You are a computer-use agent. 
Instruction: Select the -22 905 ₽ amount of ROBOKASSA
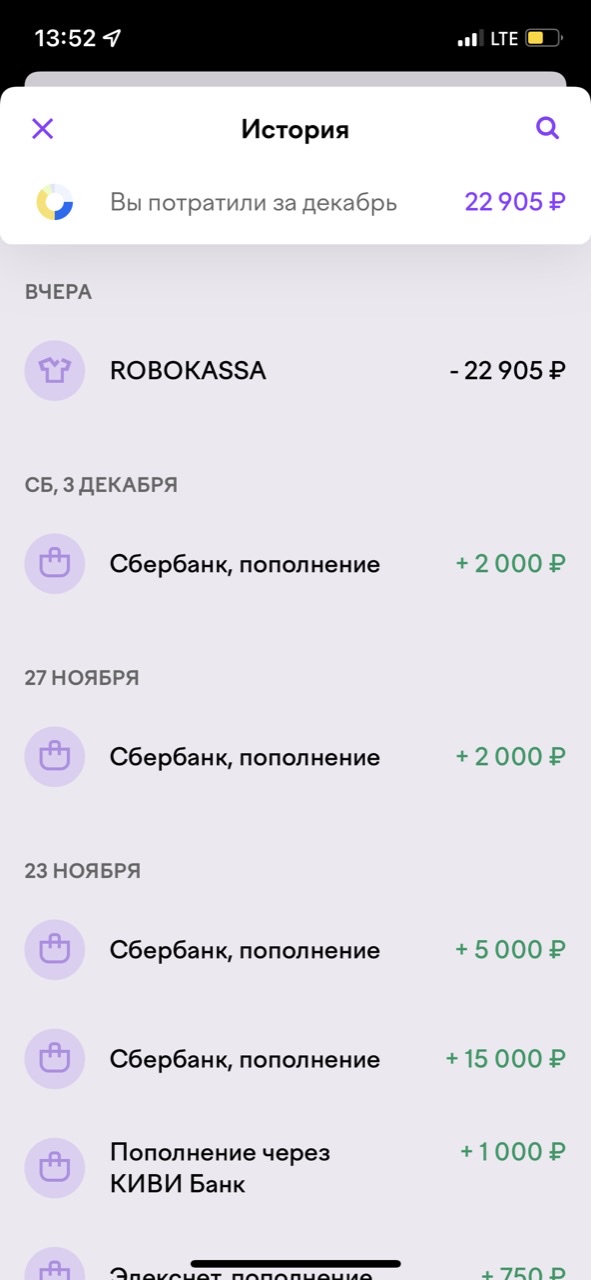[x=507, y=371]
